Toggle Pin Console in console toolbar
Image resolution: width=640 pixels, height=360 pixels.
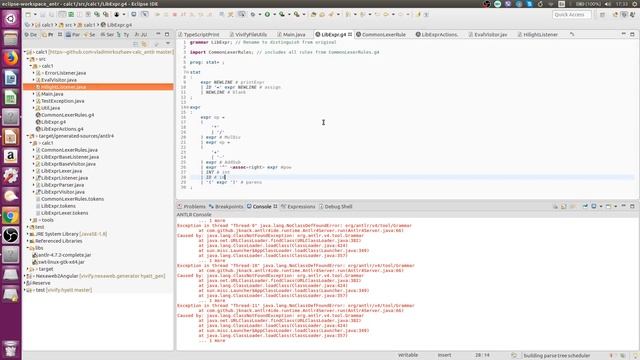[x=585, y=207]
